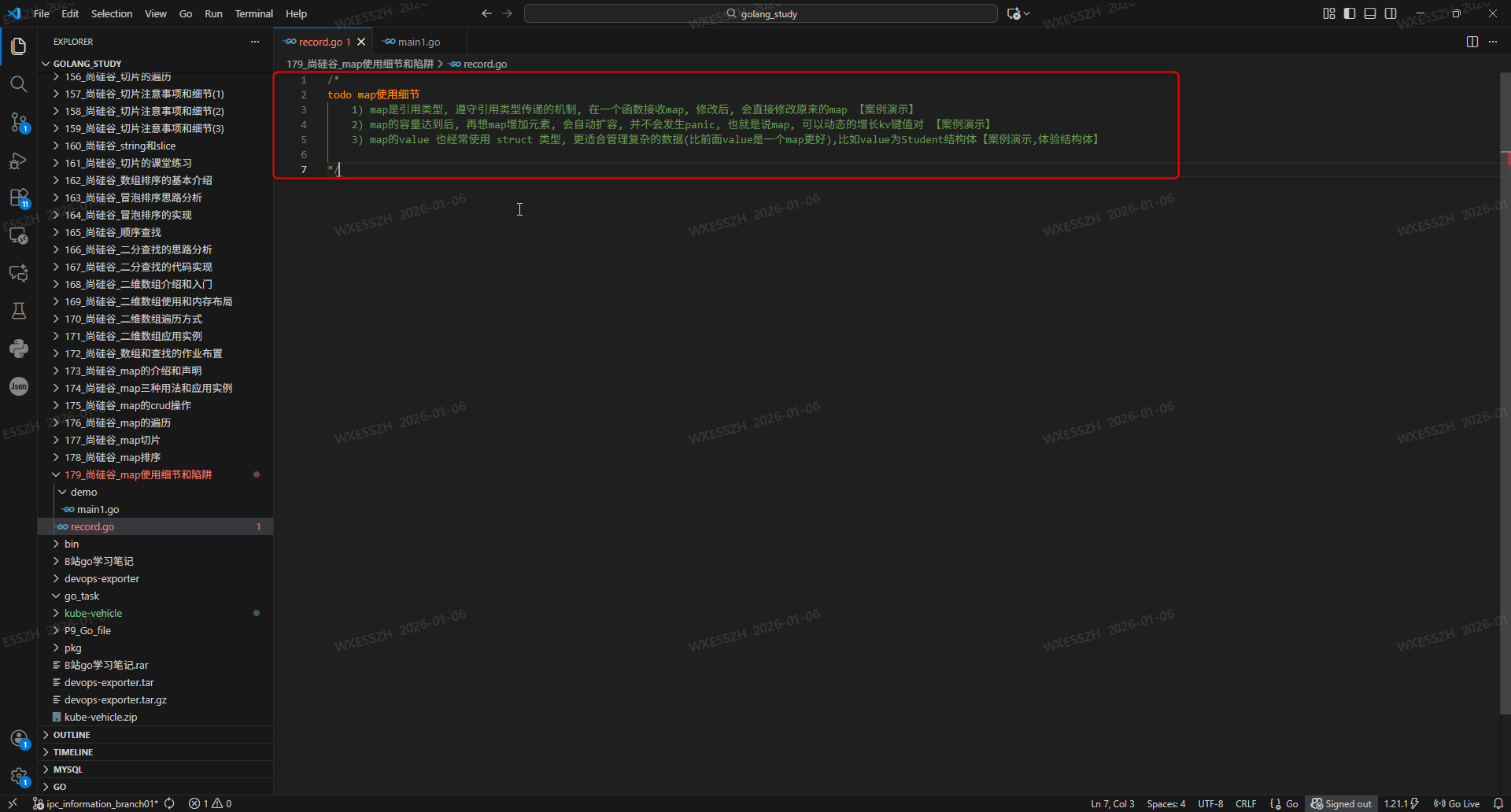Expand the MYSQL section
Viewport: 1511px width, 812px height.
click(x=155, y=770)
